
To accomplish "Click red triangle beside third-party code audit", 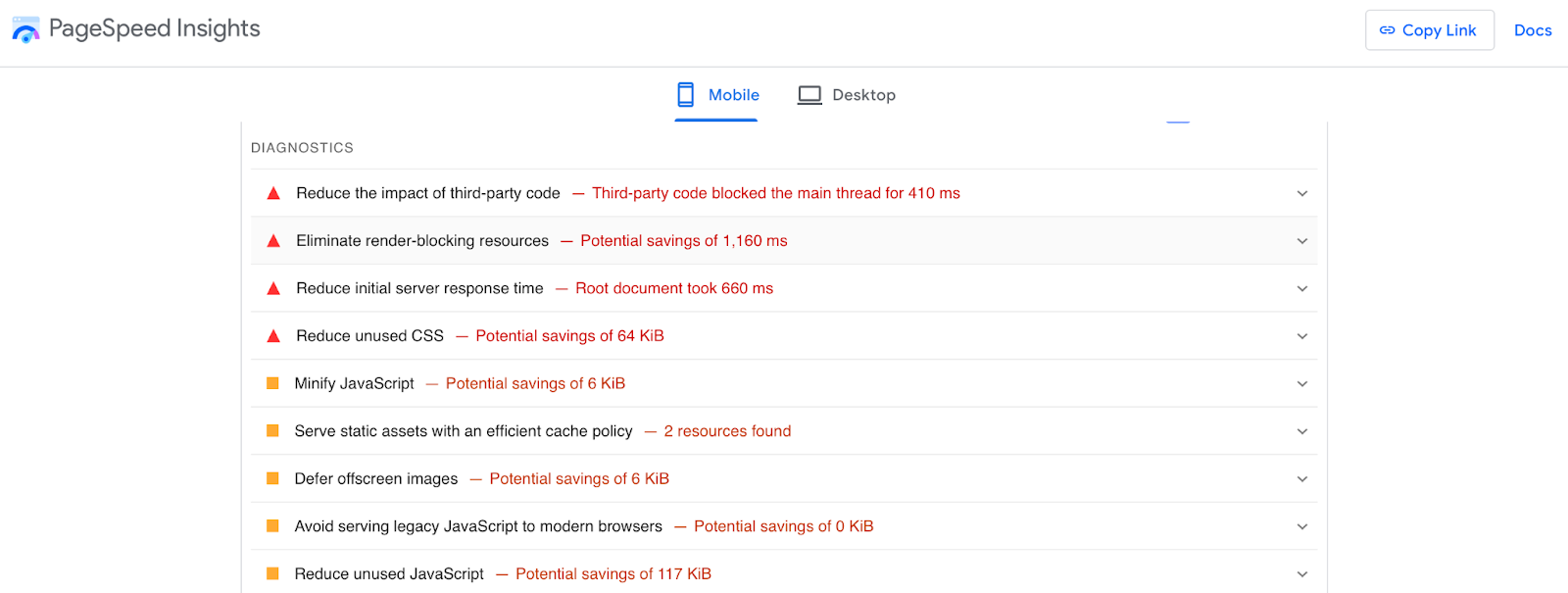I will click(273, 194).
